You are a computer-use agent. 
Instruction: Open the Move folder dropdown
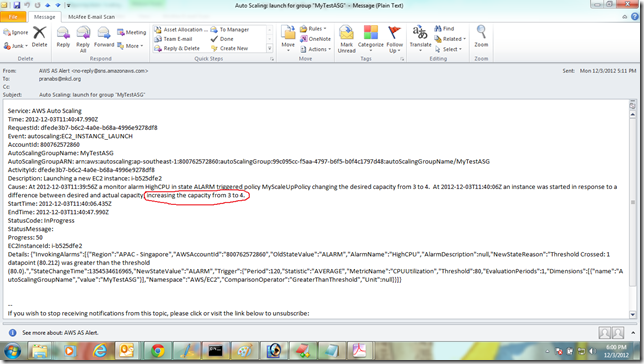pyautogui.click(x=288, y=39)
